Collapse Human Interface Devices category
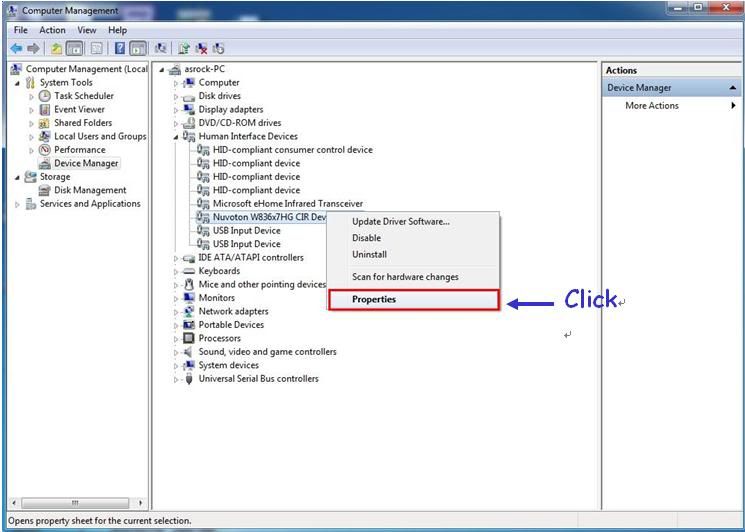Screen dimensions: 745x532 176,137
